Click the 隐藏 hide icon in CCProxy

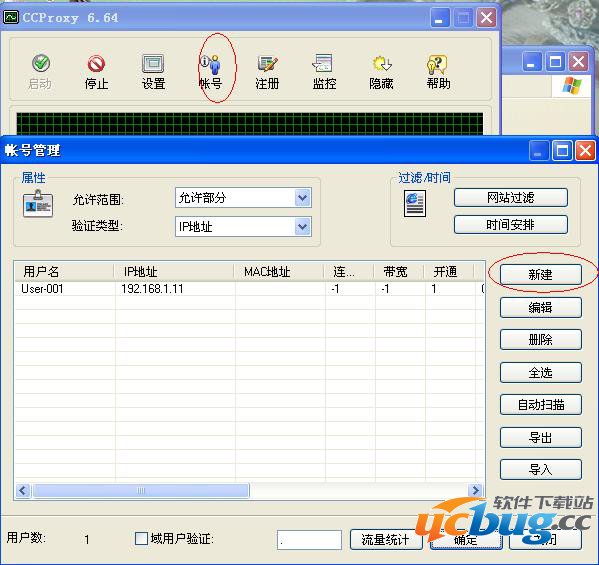pos(381,72)
